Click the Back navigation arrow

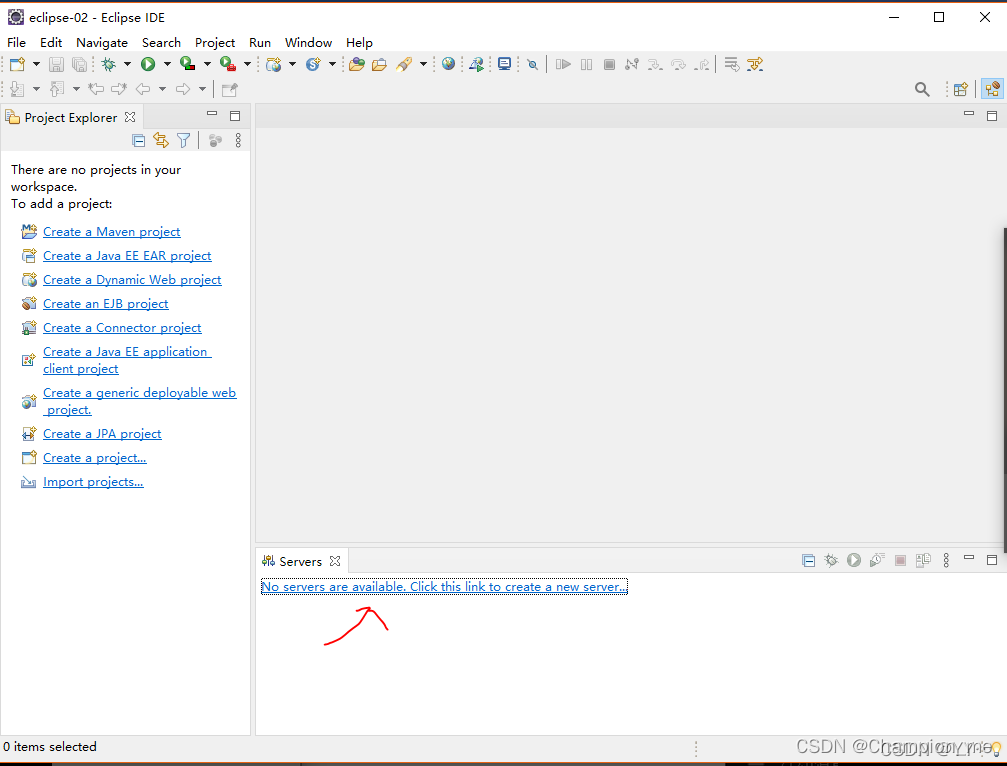[143, 89]
